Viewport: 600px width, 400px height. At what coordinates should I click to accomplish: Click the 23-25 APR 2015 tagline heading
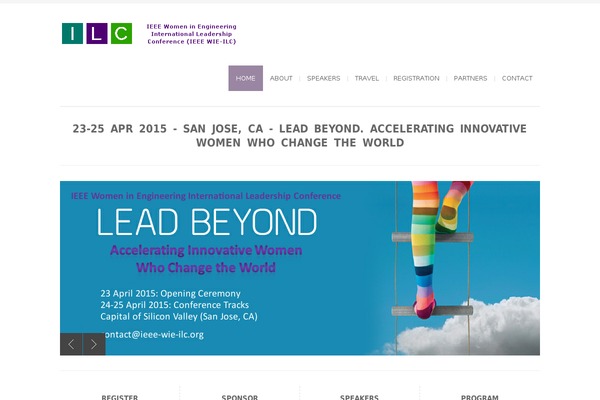[300, 136]
